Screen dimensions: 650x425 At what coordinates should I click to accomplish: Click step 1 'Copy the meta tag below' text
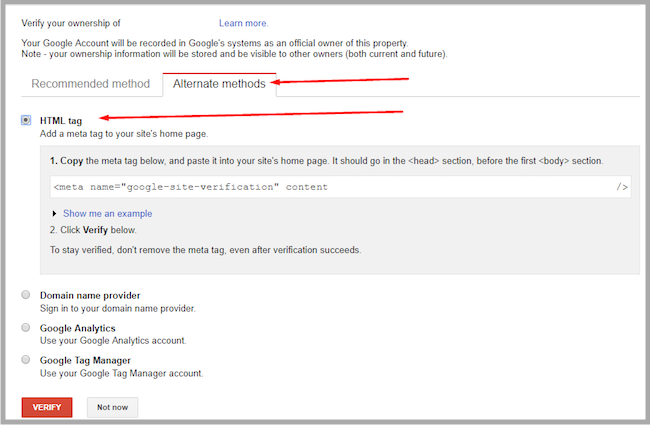[x=327, y=161]
